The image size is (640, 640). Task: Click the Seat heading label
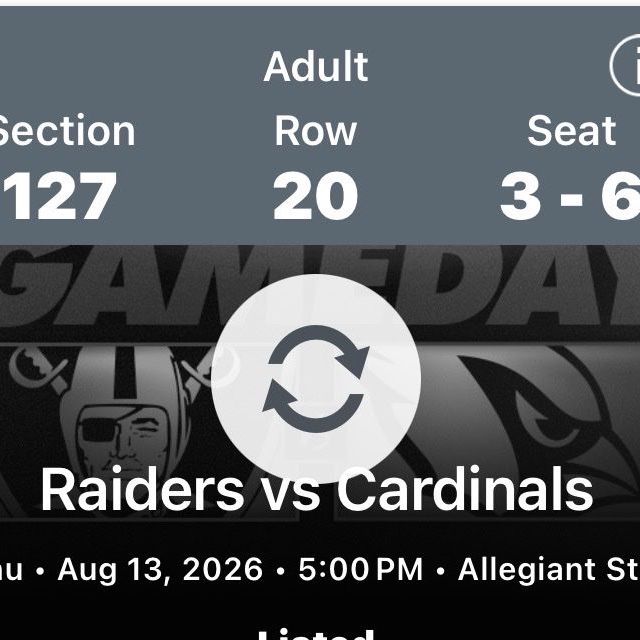point(571,131)
